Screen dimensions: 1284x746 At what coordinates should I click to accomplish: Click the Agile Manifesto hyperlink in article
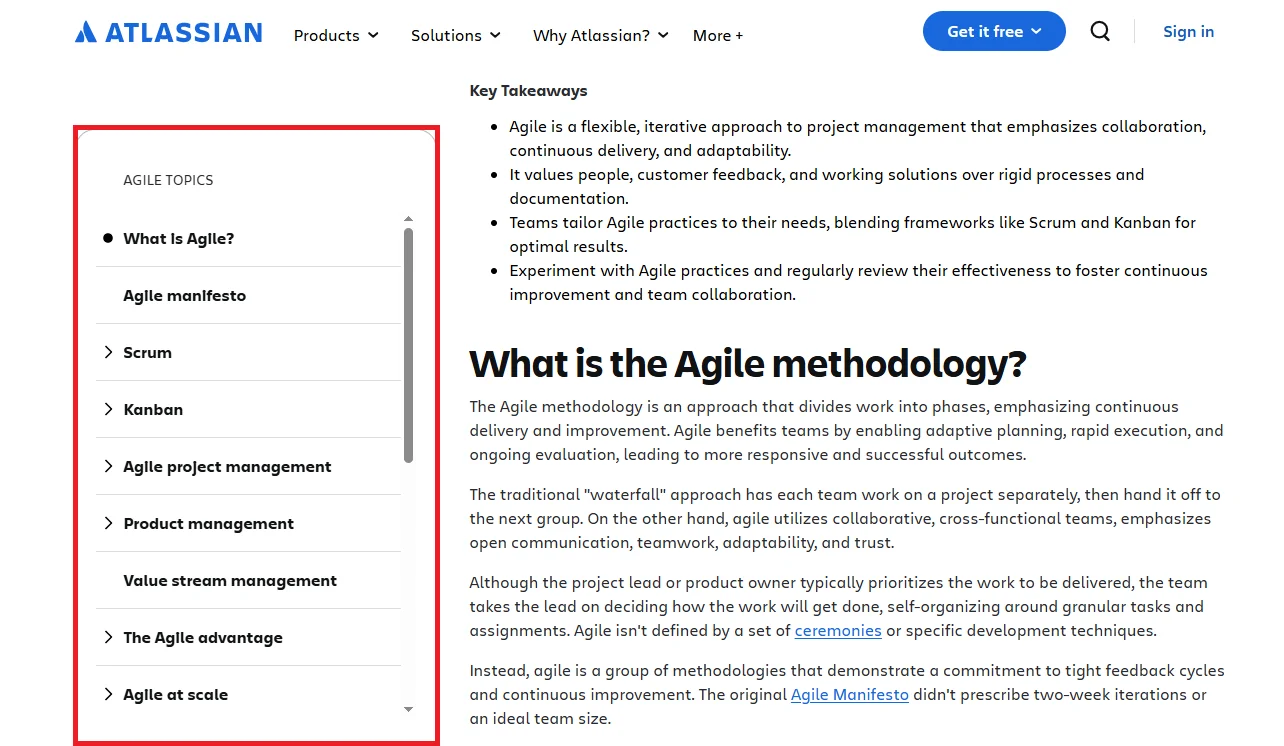pos(850,695)
